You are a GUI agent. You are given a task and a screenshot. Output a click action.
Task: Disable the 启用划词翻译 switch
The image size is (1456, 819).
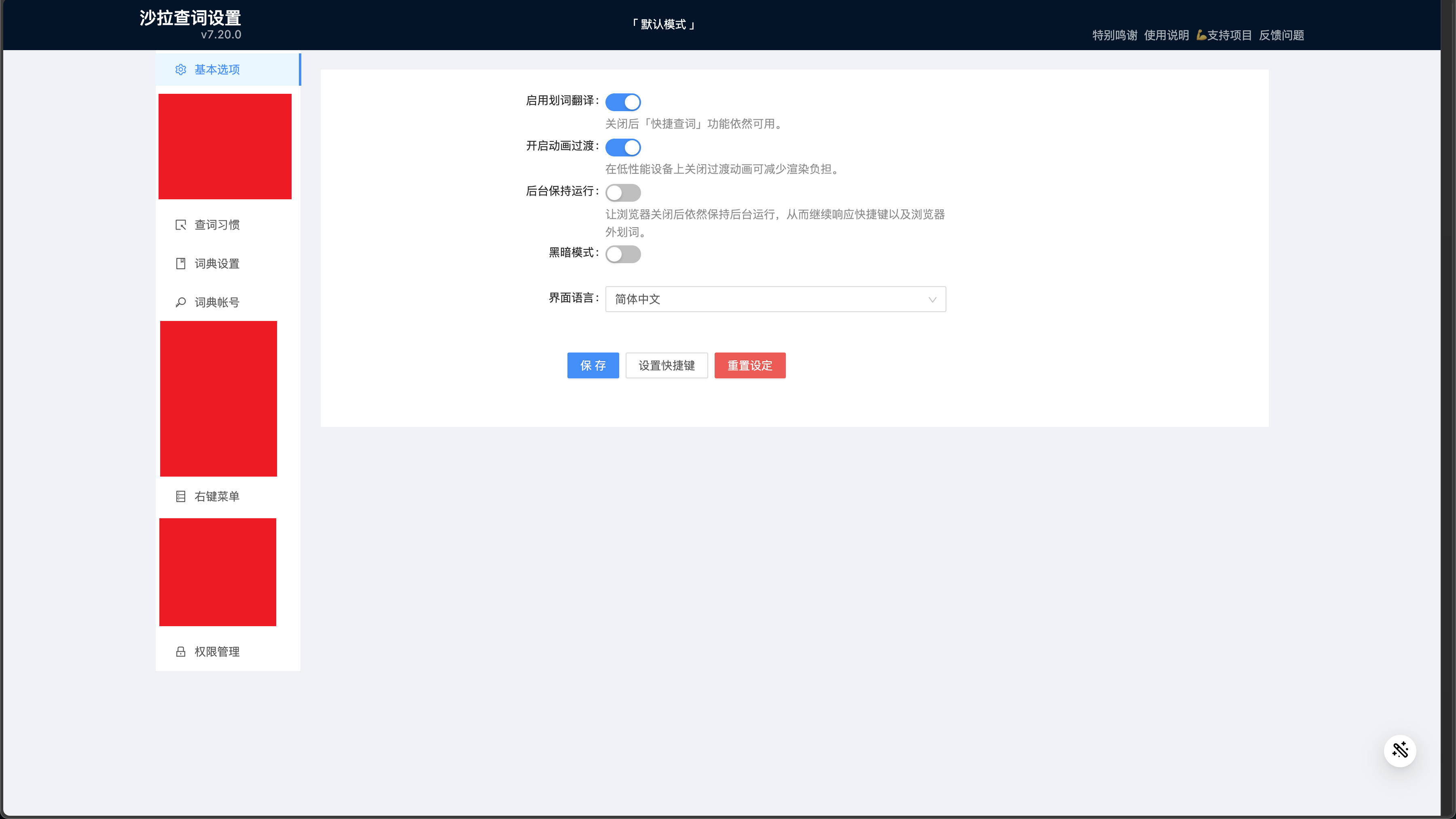623,102
